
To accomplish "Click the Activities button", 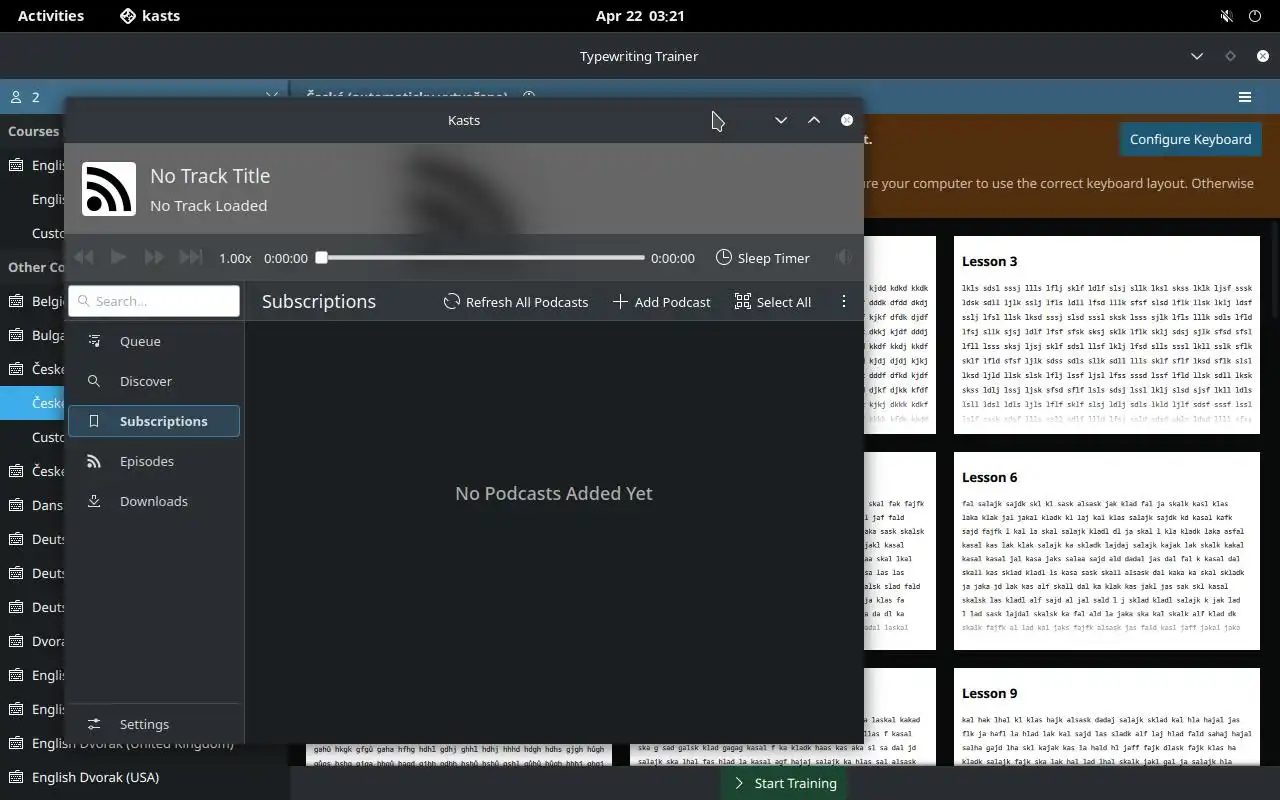I will 51,16.
